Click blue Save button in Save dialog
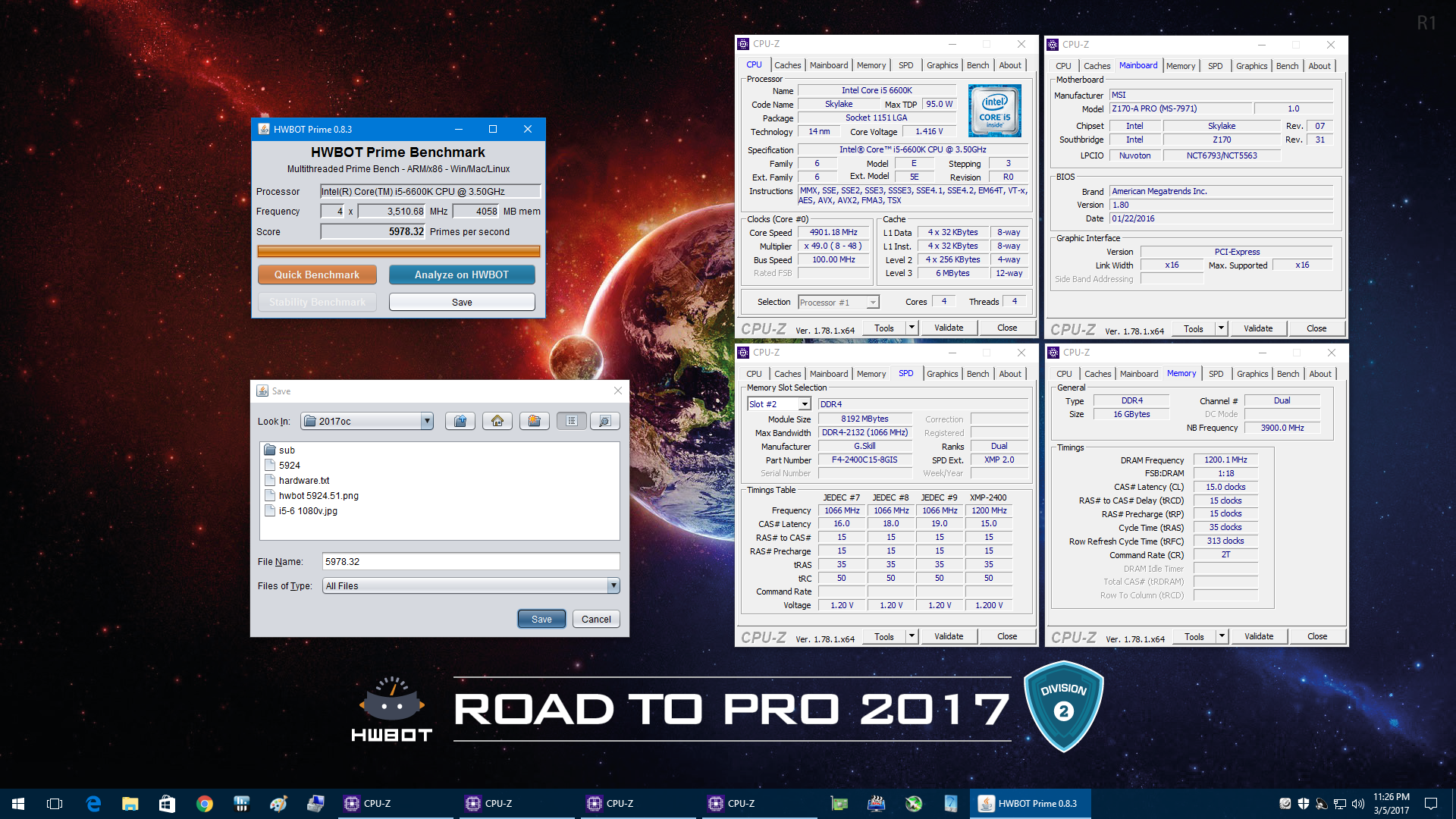This screenshot has width=1456, height=819. [x=541, y=619]
